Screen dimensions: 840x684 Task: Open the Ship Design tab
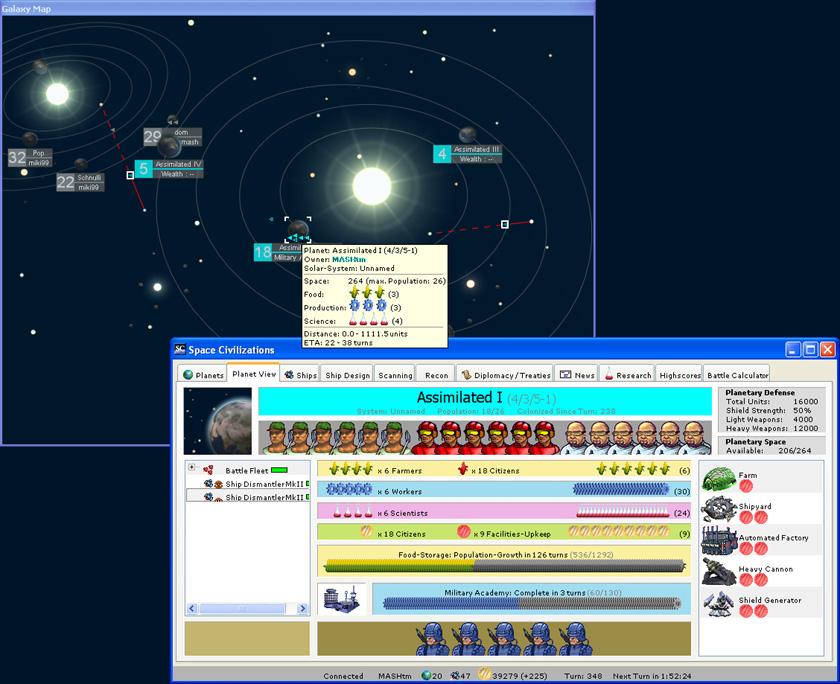347,375
